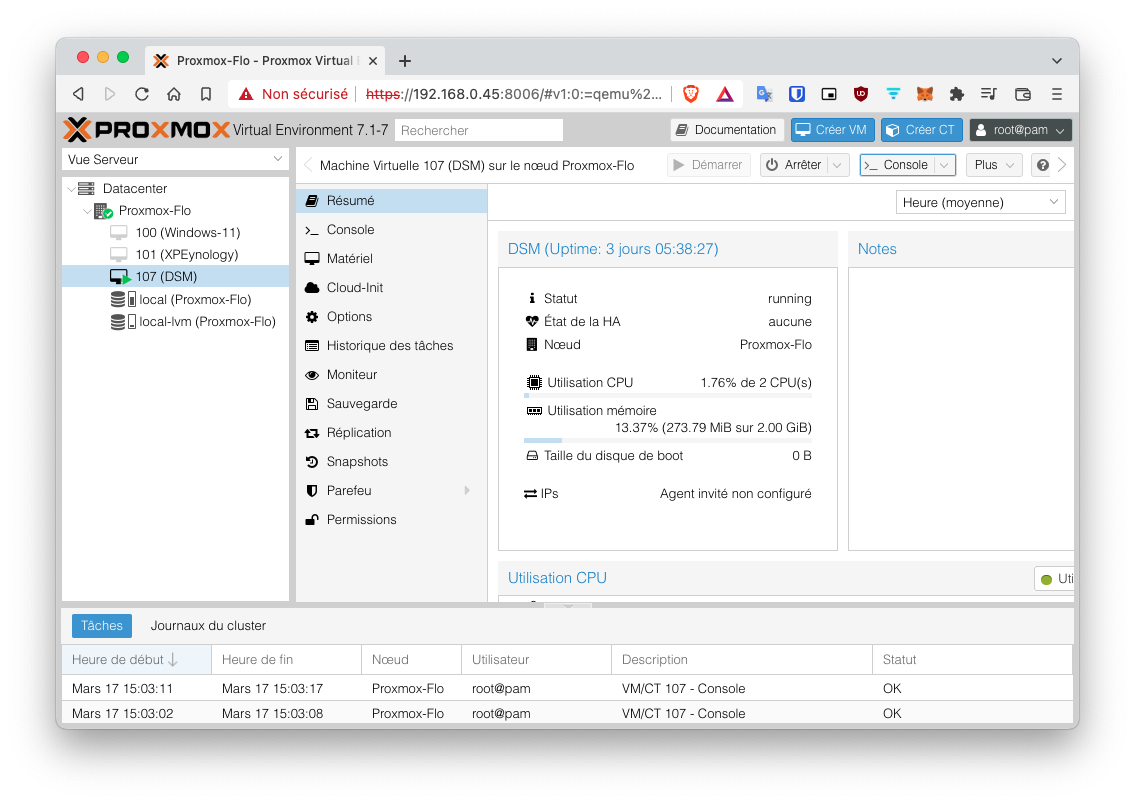The height and width of the screenshot is (803, 1135).
Task: Open the Documentation button
Action: point(727,130)
